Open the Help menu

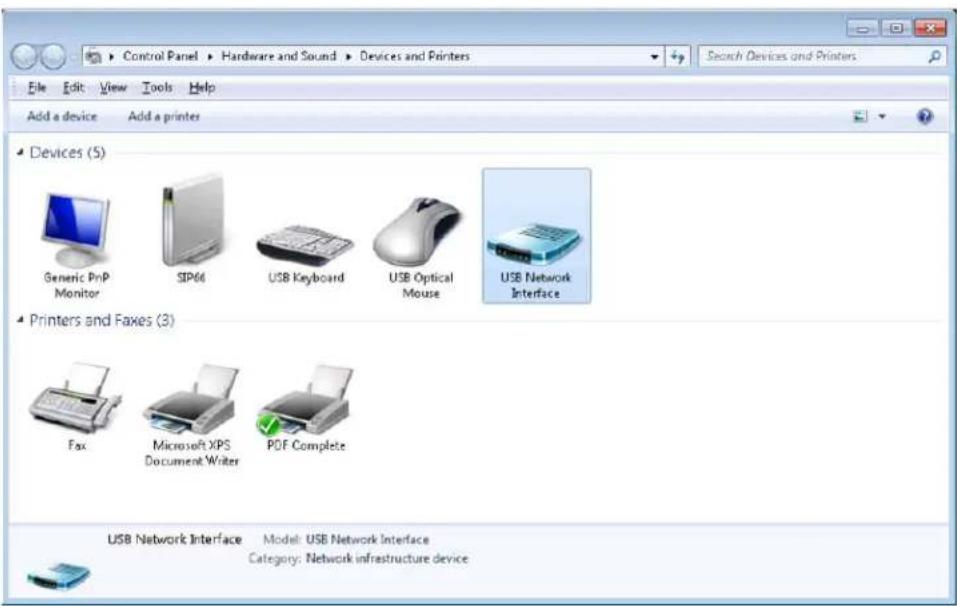pos(202,88)
